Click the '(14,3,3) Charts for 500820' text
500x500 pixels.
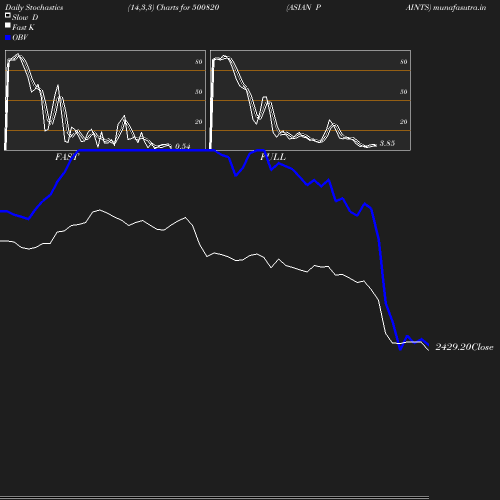tap(173, 8)
